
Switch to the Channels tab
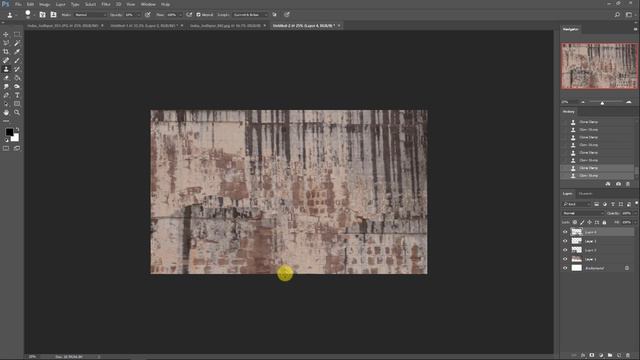[x=585, y=193]
